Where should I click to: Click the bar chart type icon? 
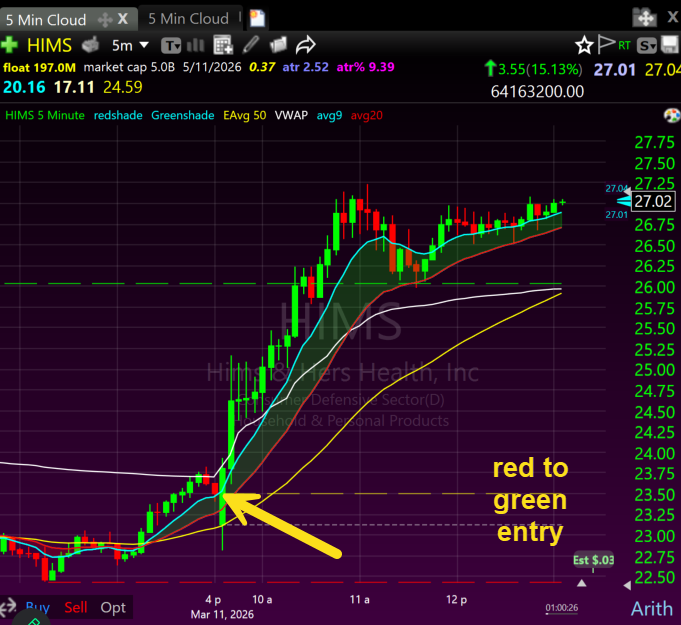(196, 45)
